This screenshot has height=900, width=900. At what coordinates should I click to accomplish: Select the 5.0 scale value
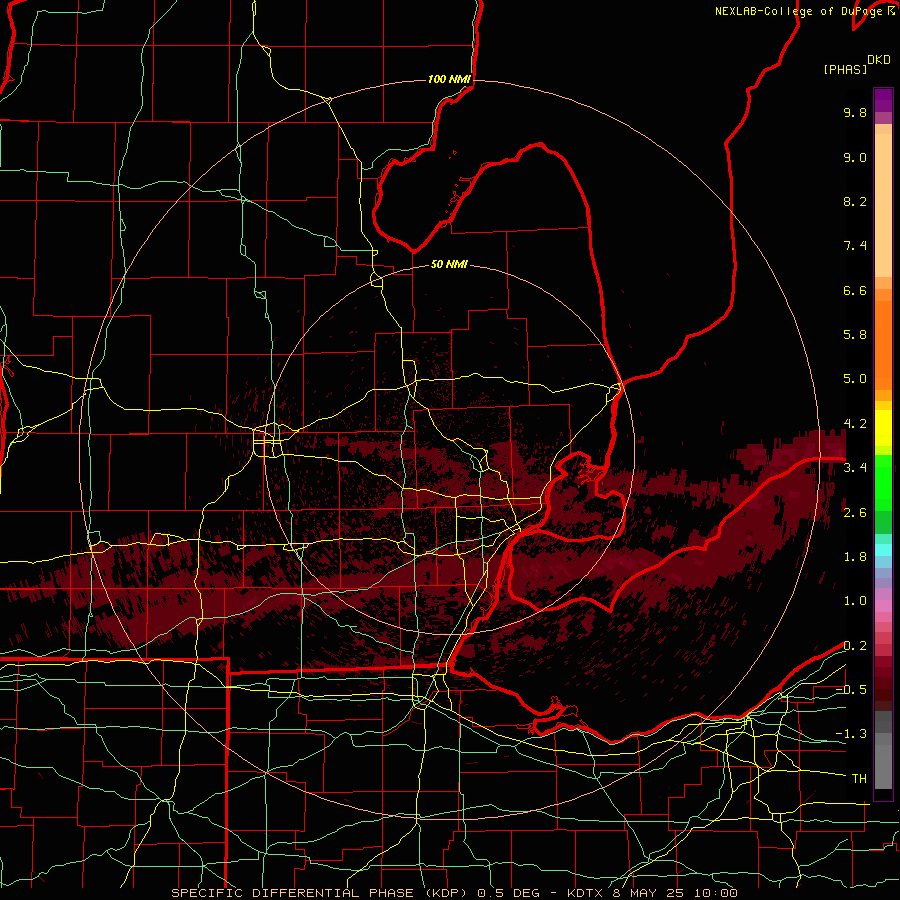click(855, 379)
